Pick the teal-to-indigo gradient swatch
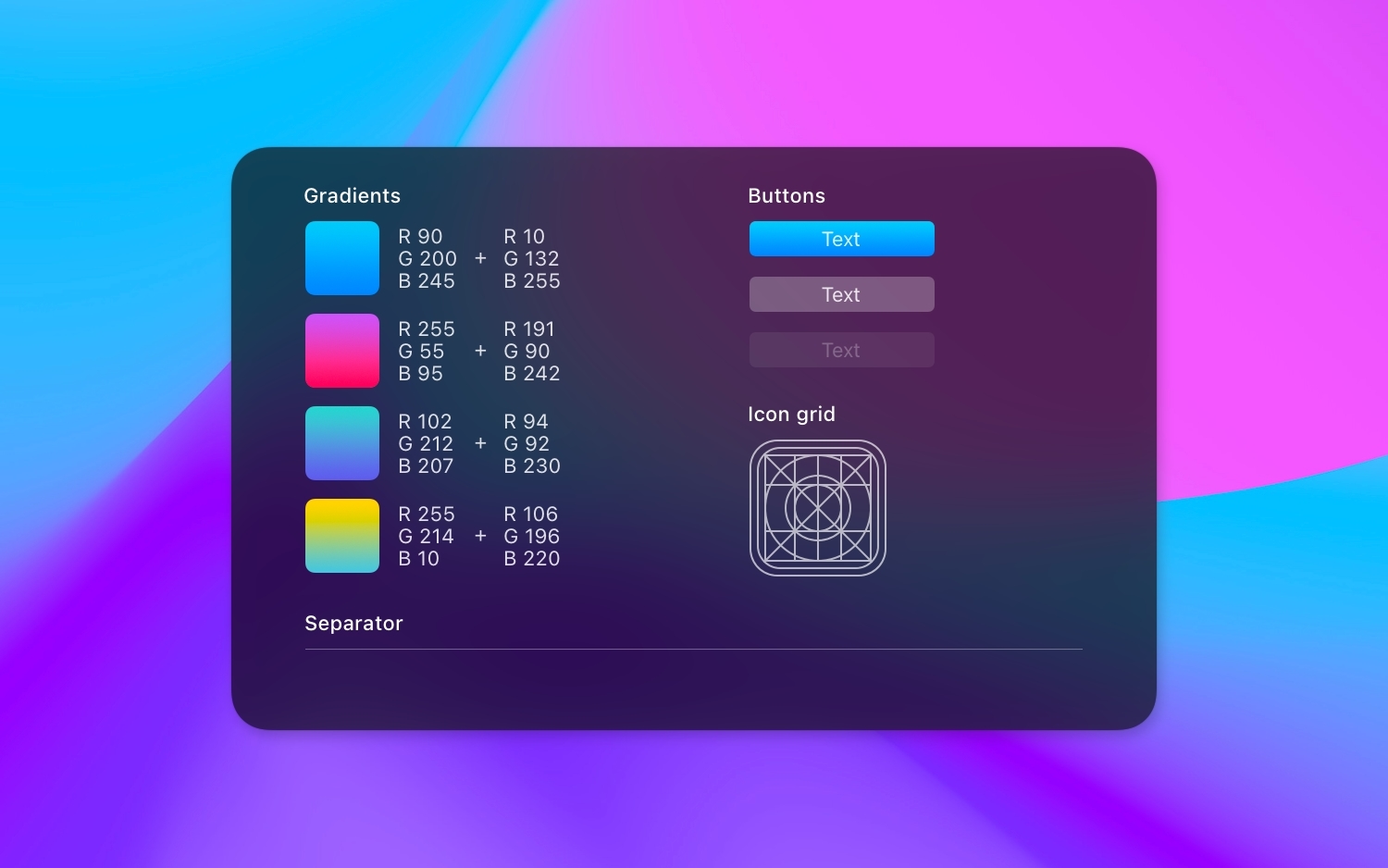 pos(342,443)
